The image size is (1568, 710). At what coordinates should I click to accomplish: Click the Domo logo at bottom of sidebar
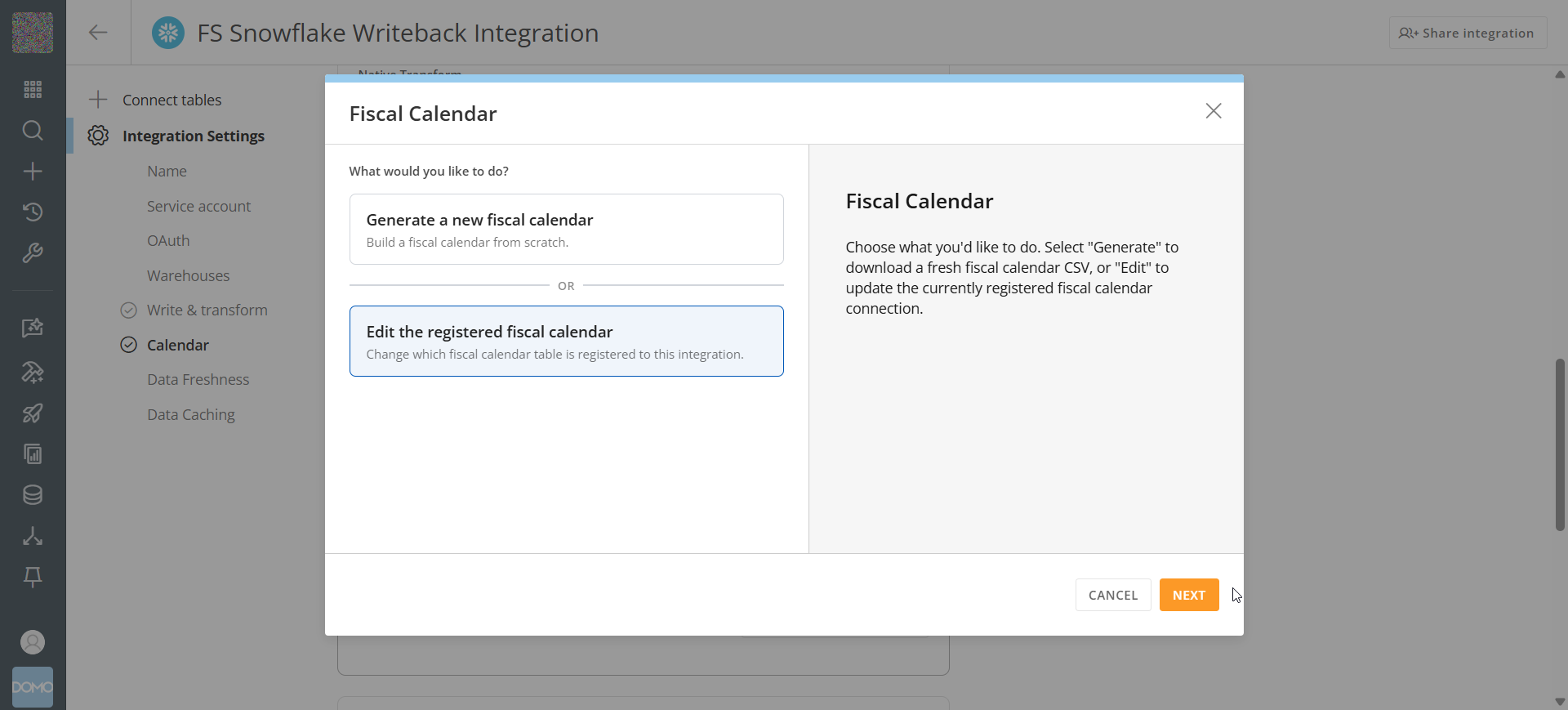[x=33, y=687]
